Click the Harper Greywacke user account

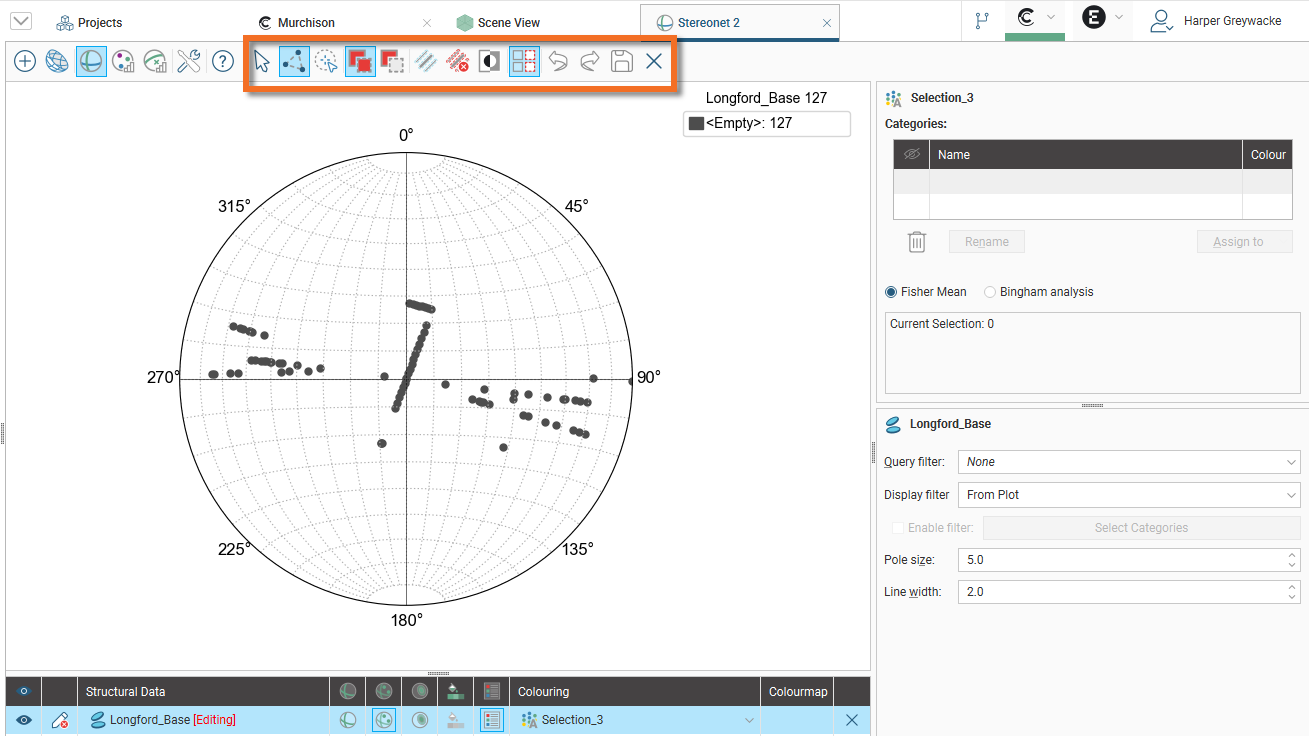[x=1215, y=21]
